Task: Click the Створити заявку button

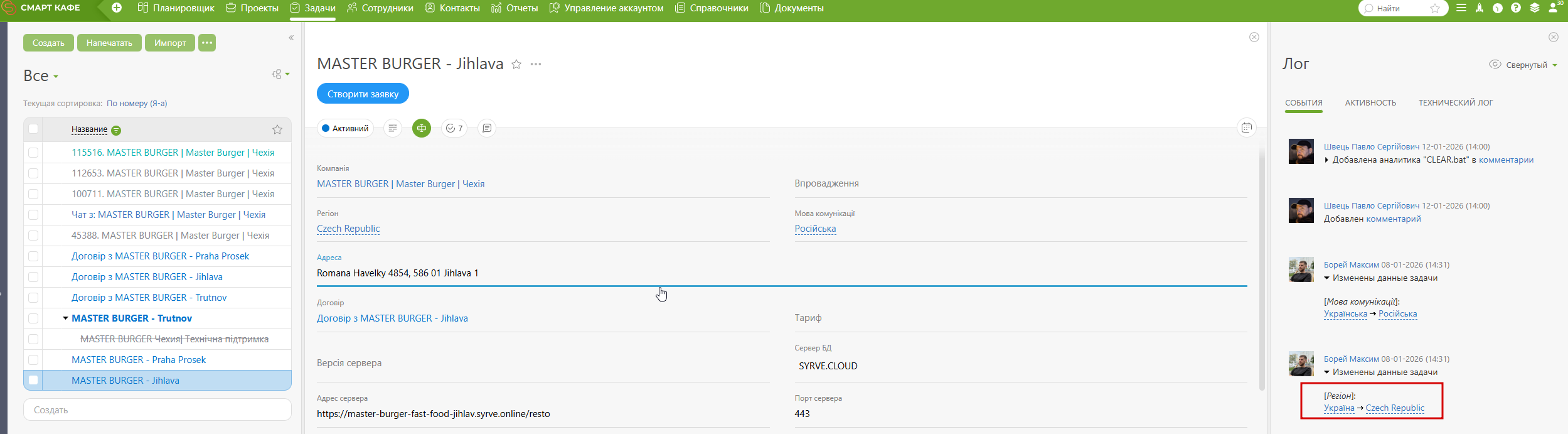Action: click(363, 94)
